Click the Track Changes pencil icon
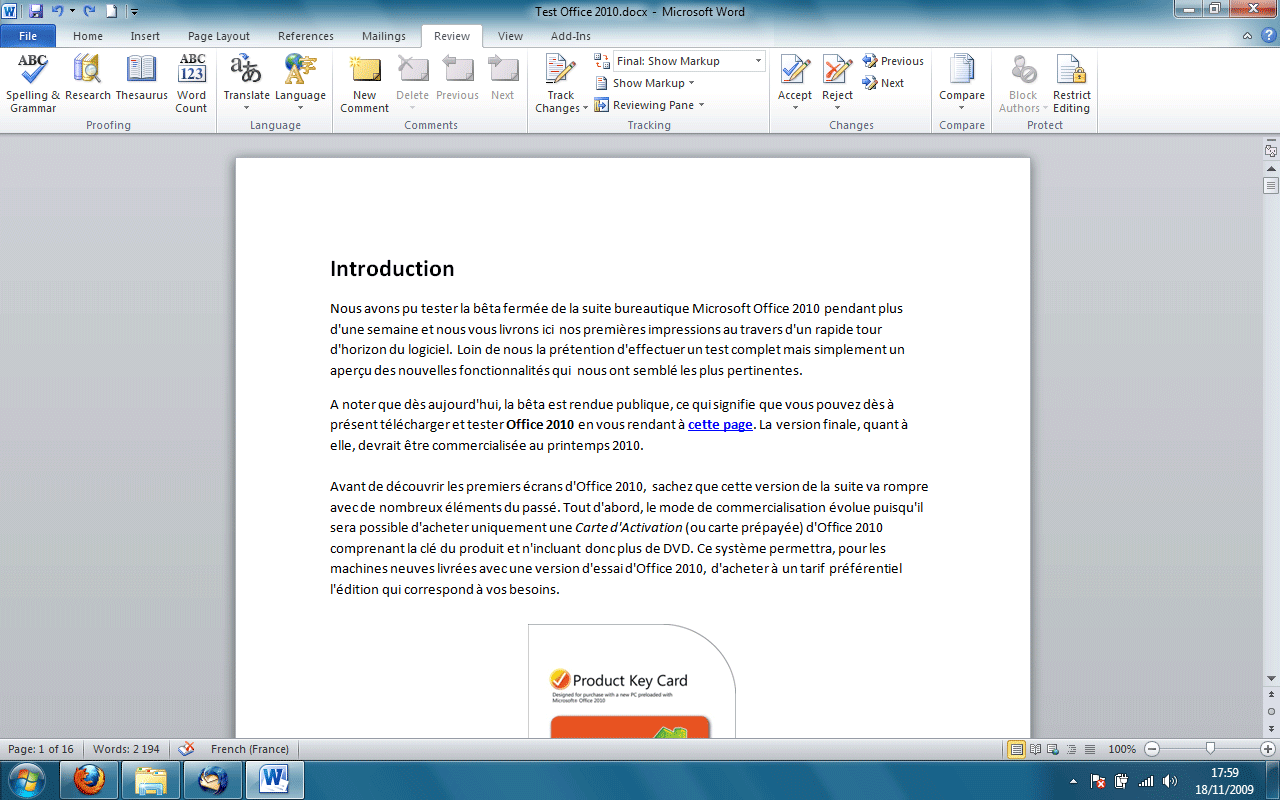This screenshot has height=800, width=1280. (x=560, y=70)
